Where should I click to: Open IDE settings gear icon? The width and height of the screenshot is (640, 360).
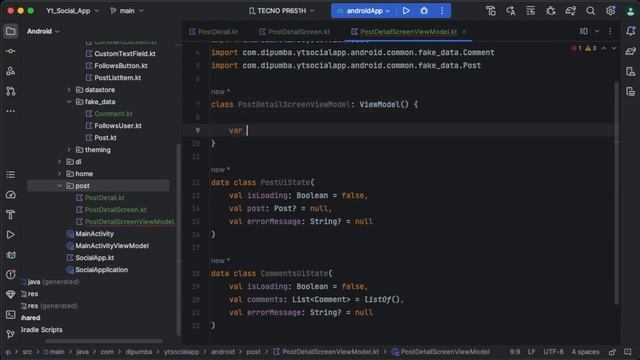tap(610, 11)
